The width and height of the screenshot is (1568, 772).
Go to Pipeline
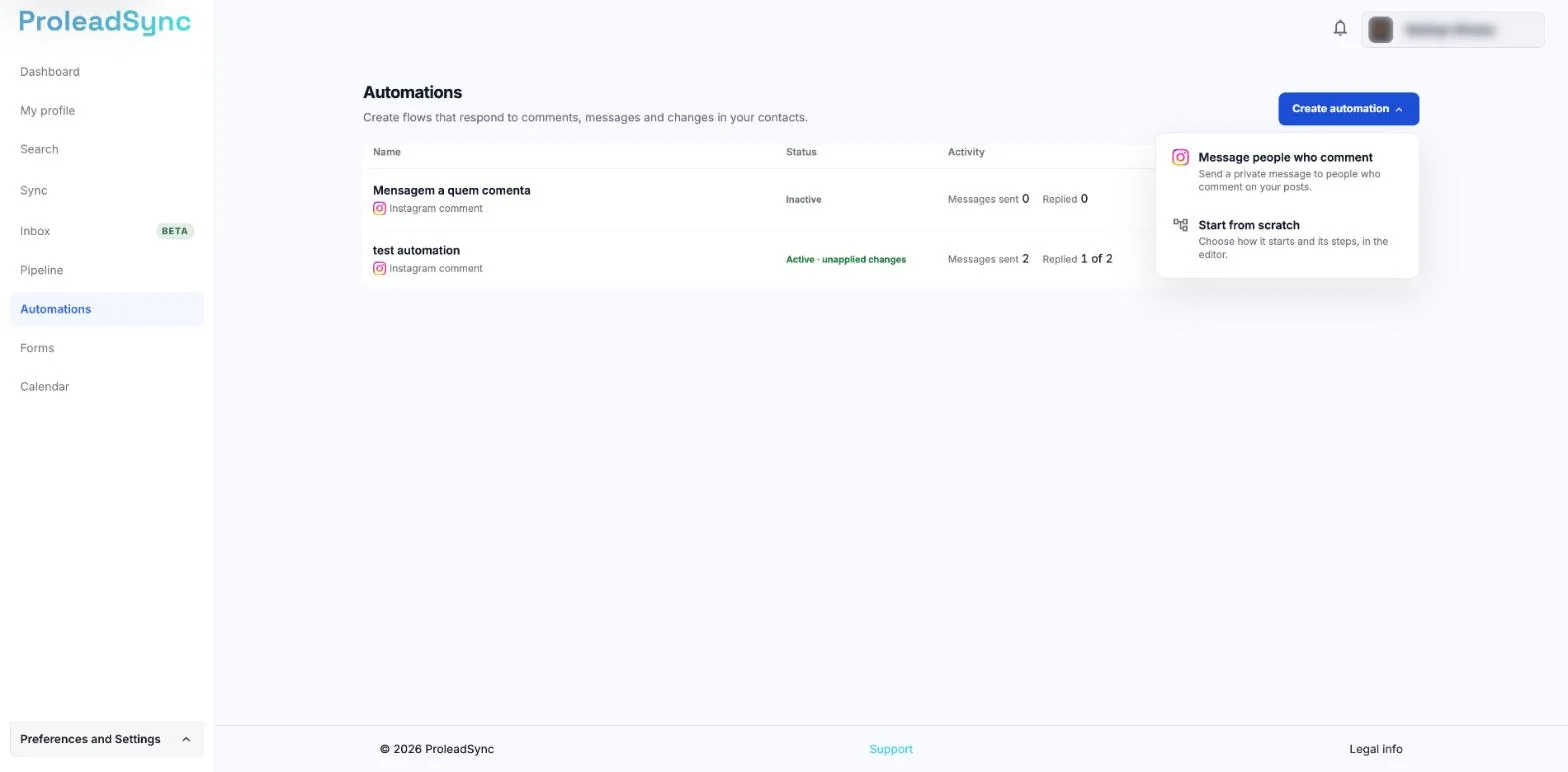[41, 270]
